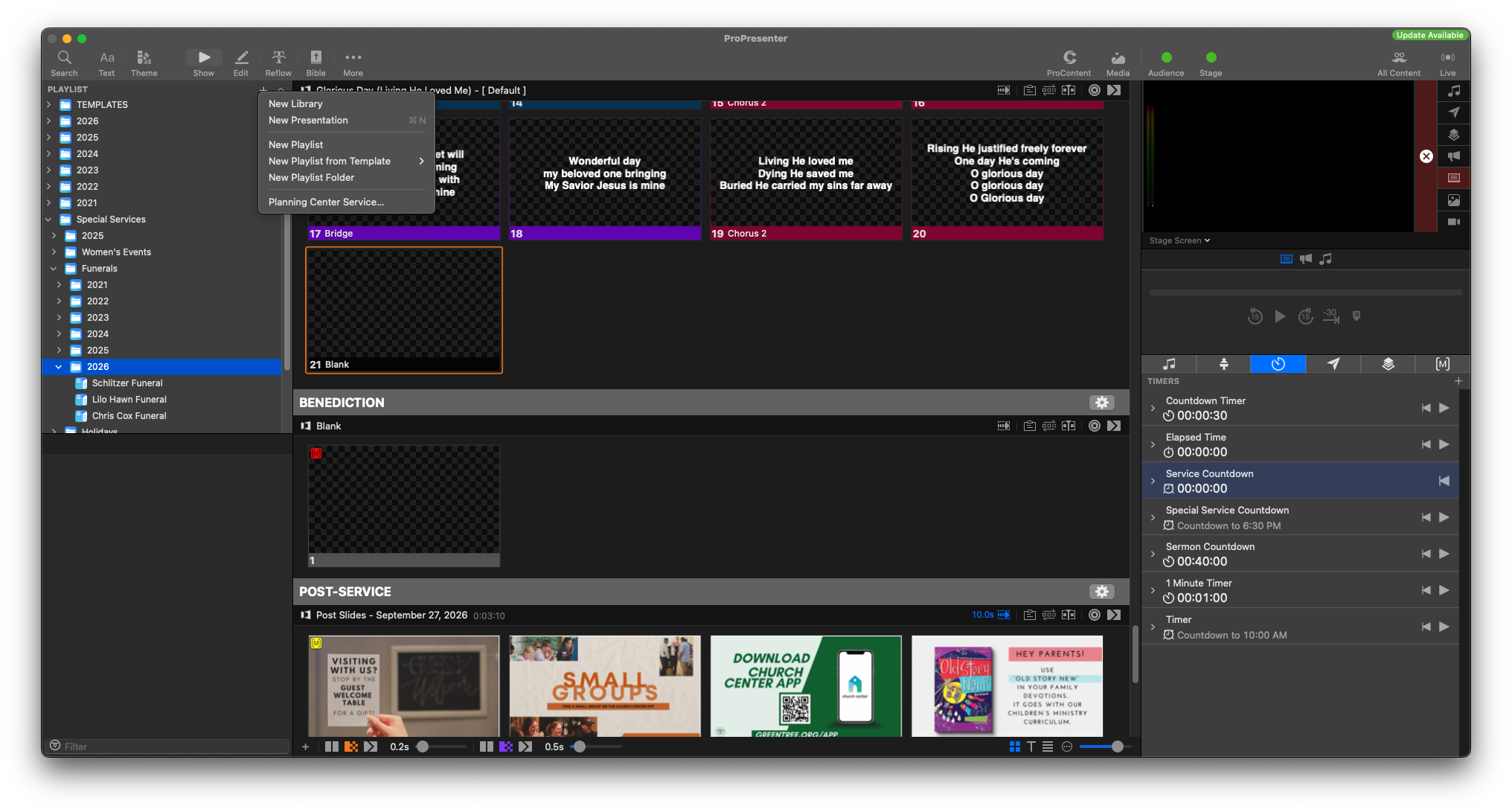Collapse the Funerals folder
Screen dimensions: 1512x812
coord(54,269)
